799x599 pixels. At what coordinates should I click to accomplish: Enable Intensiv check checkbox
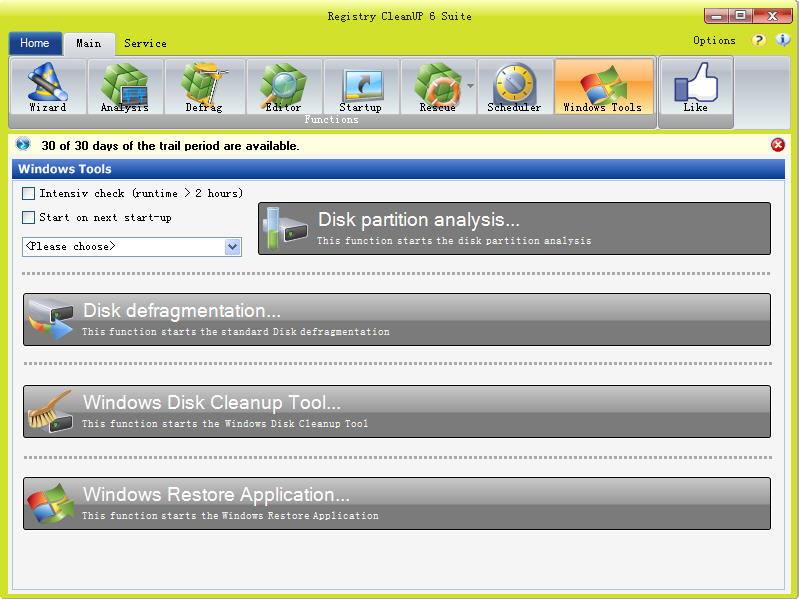point(29,194)
